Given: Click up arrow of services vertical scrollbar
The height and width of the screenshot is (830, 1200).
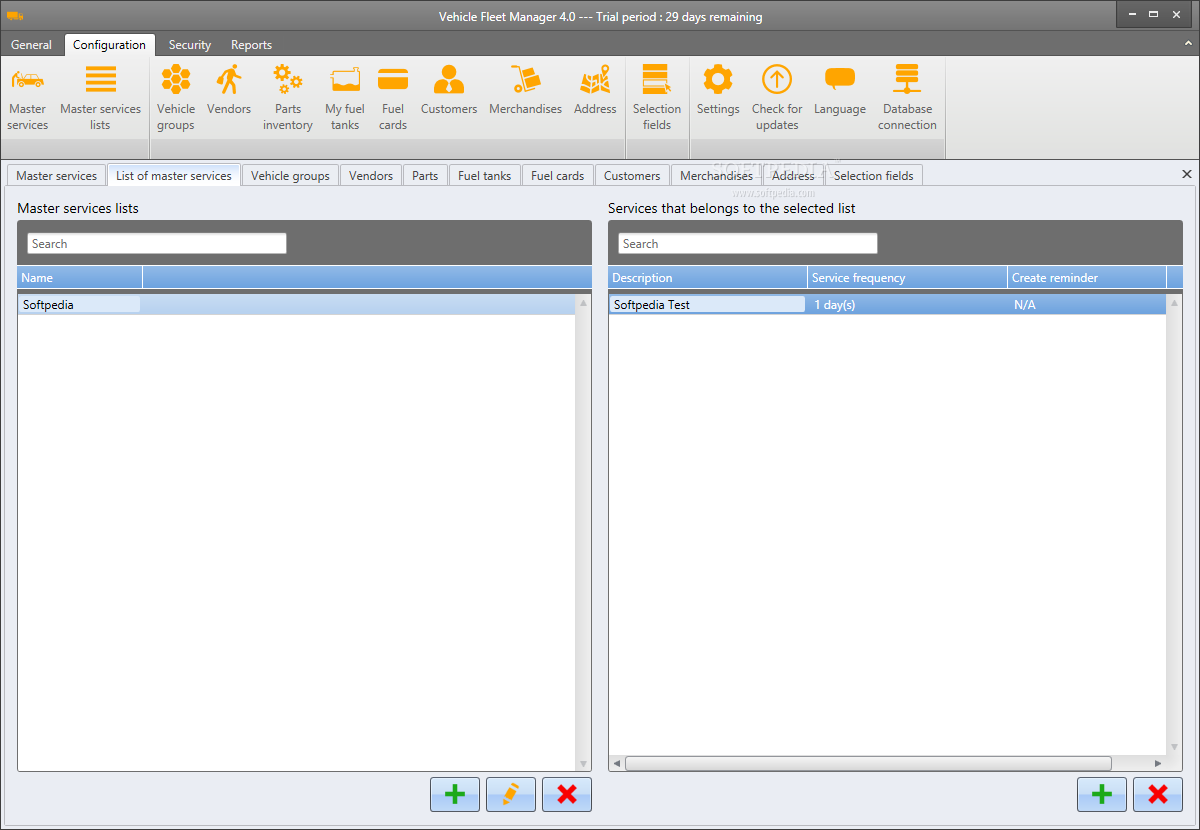Looking at the screenshot, I should click(1175, 301).
